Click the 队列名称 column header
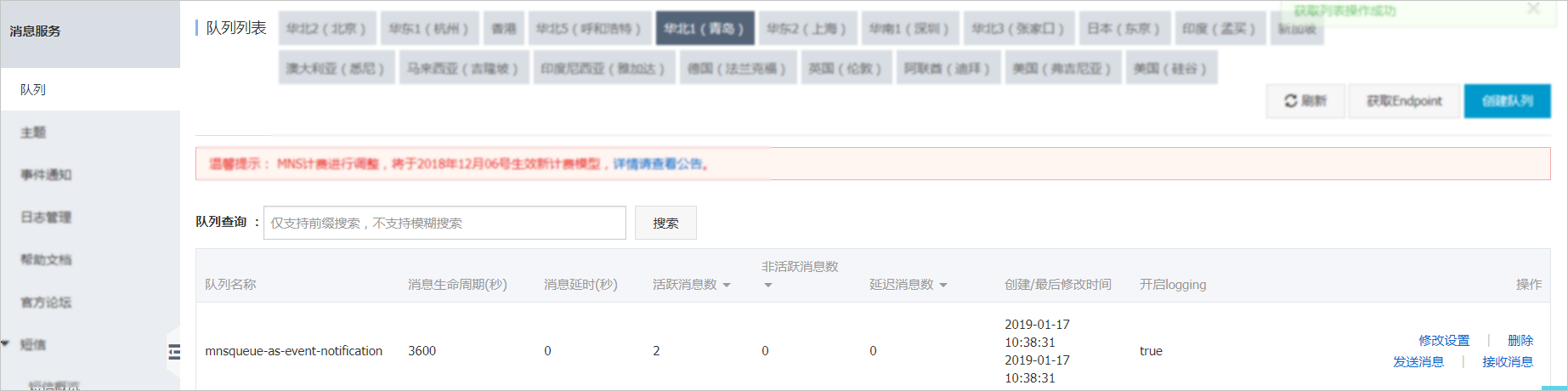The height and width of the screenshot is (391, 1568). pyautogui.click(x=230, y=285)
